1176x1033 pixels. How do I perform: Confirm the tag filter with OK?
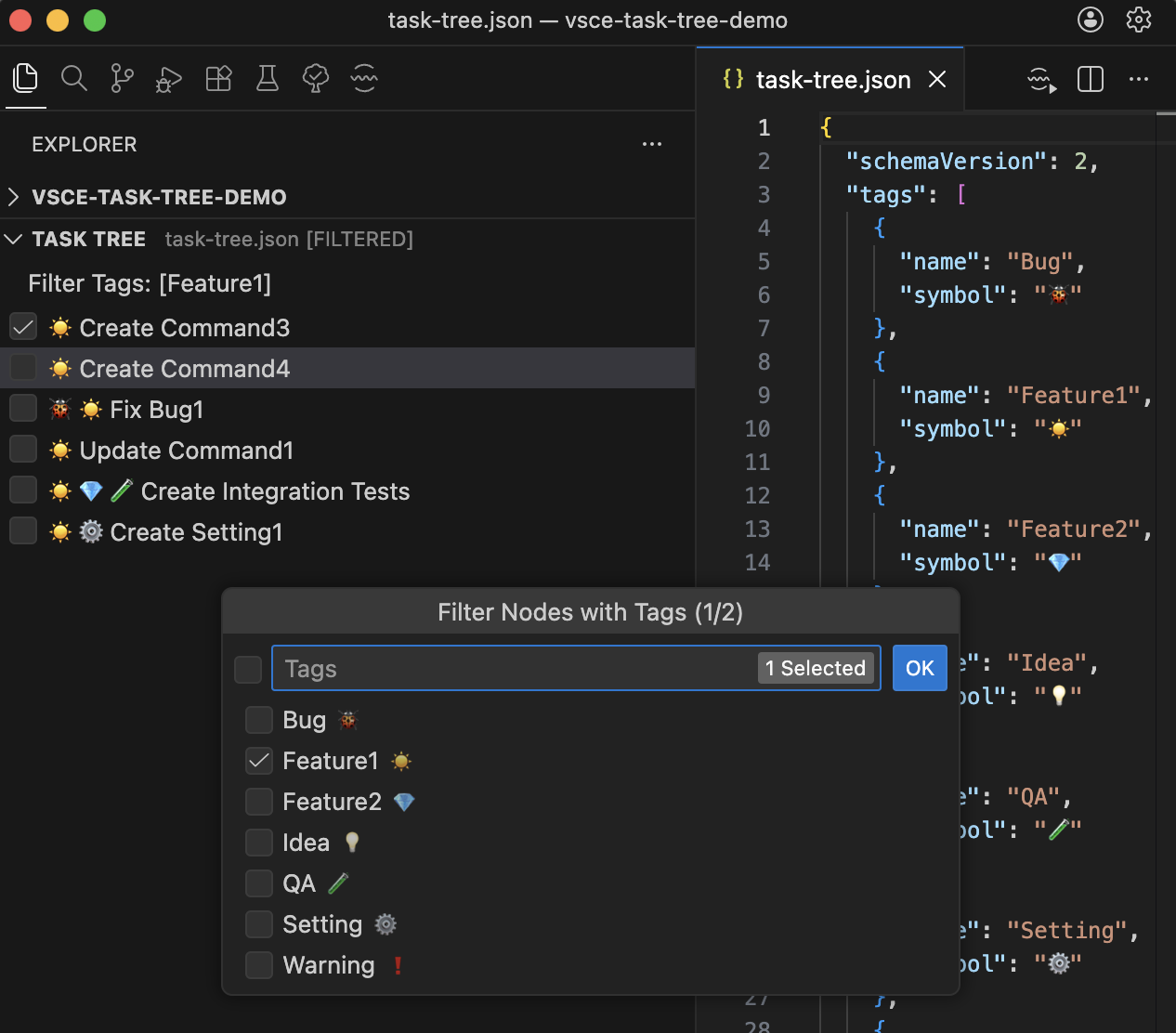tap(920, 668)
